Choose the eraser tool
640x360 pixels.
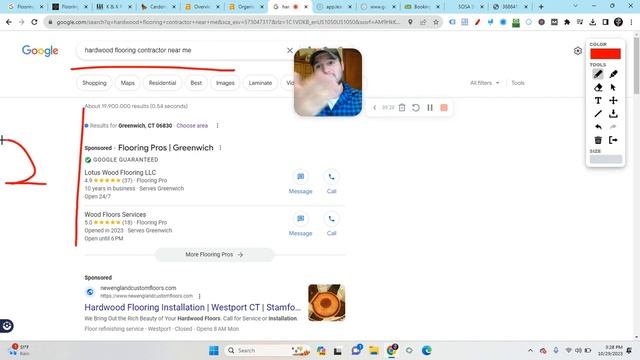pyautogui.click(x=598, y=87)
